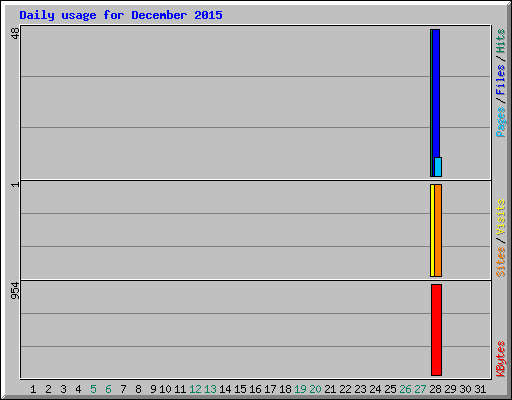The width and height of the screenshot is (512, 400).
Task: Click the red KBytes bar for day 28
Action: point(436,330)
